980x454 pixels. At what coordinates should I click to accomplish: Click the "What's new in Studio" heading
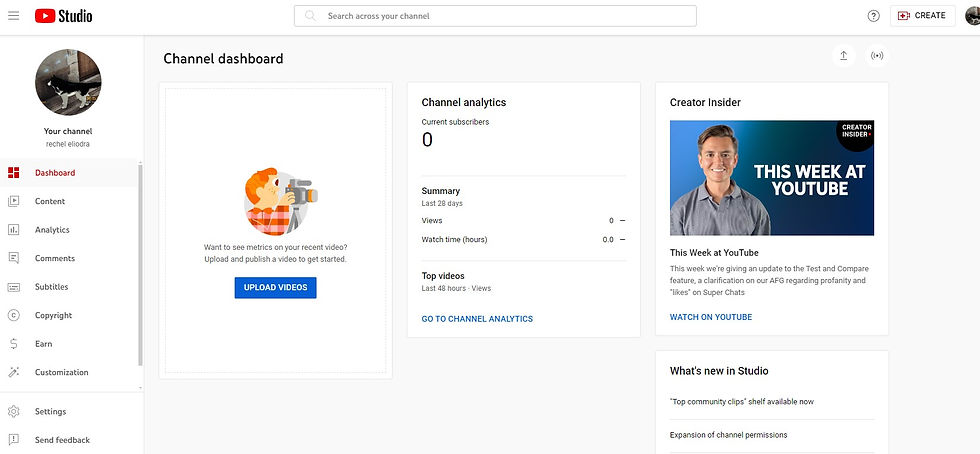(x=719, y=371)
